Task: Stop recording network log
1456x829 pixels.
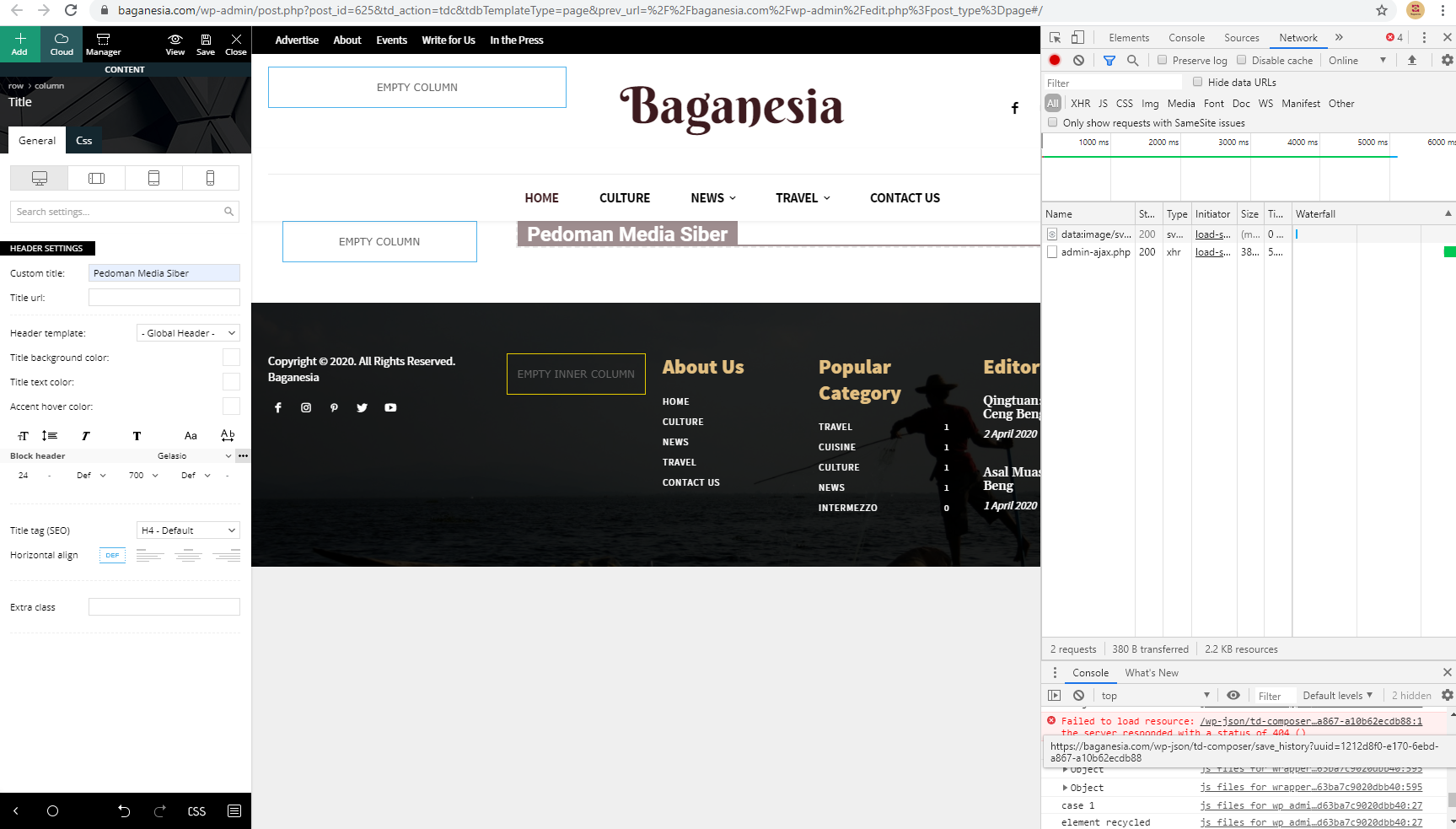Action: click(x=1055, y=61)
